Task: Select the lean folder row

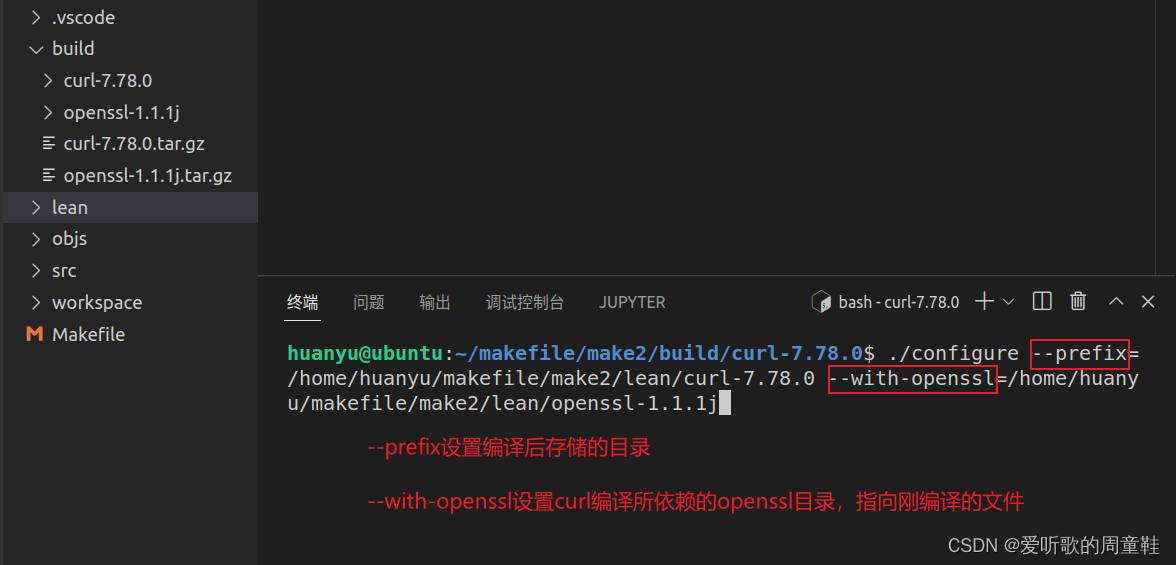Action: point(130,207)
